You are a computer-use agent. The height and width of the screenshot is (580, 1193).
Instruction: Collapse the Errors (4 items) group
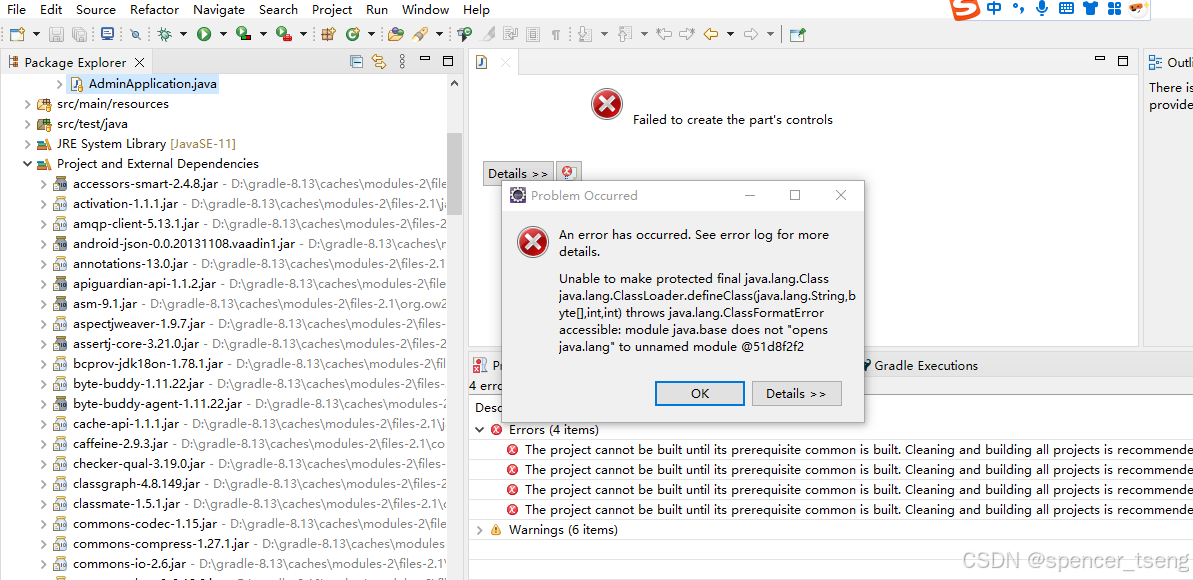[481, 428]
